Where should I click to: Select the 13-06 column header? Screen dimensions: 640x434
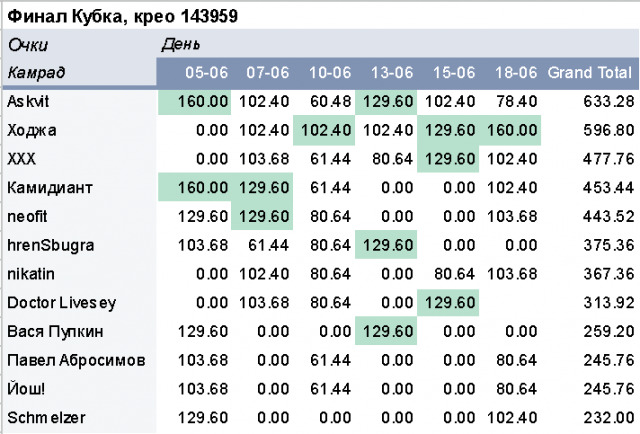(x=391, y=73)
